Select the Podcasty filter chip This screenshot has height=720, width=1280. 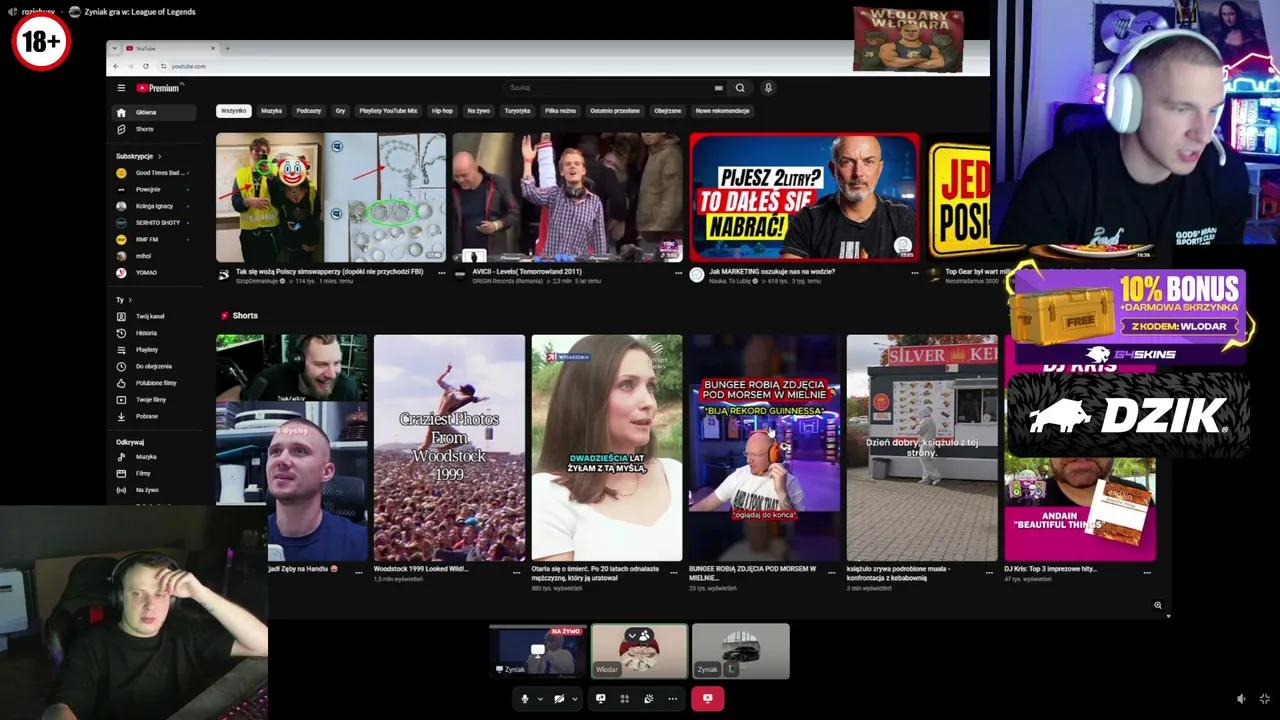(x=308, y=111)
